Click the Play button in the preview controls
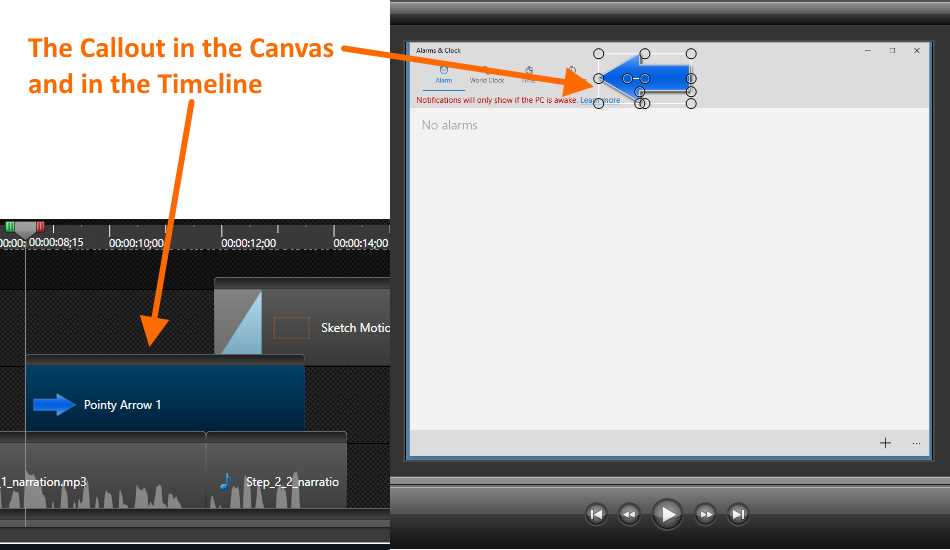Viewport: 950px width, 550px height. [667, 514]
